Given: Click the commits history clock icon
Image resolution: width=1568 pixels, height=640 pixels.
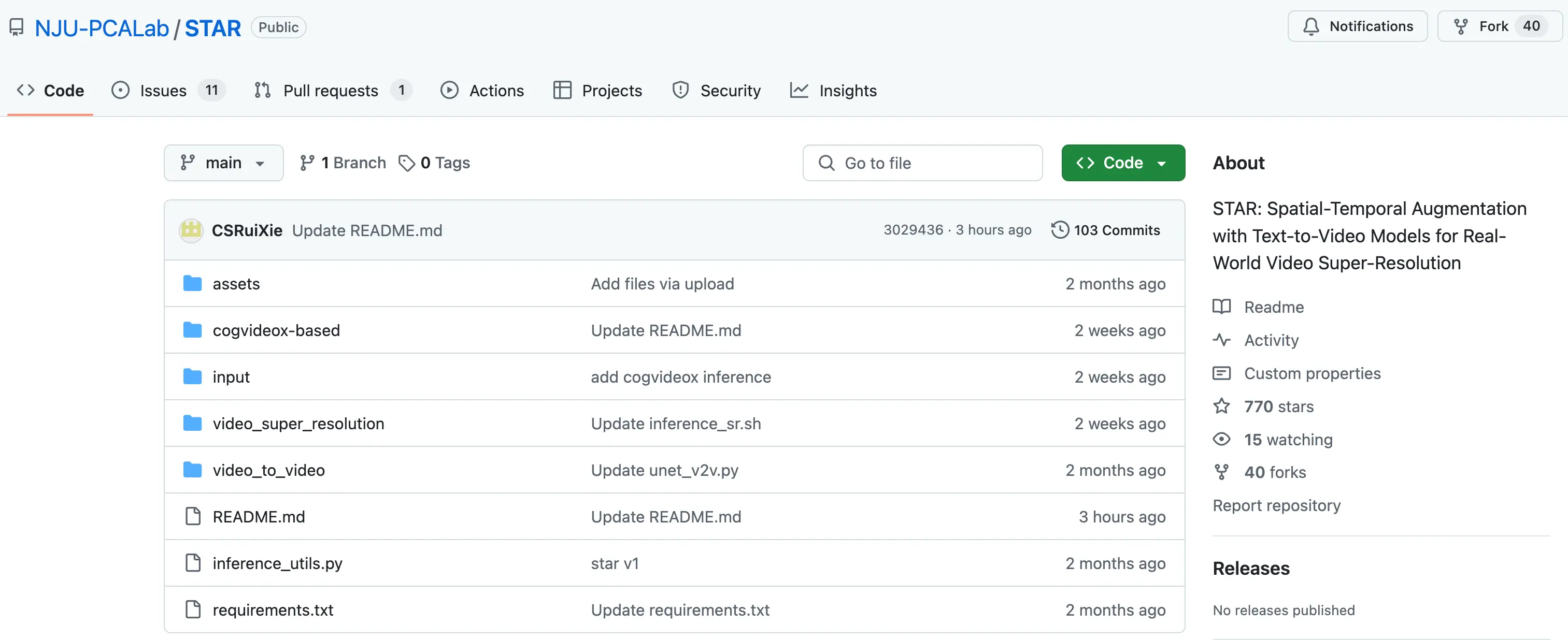Looking at the screenshot, I should [1060, 230].
